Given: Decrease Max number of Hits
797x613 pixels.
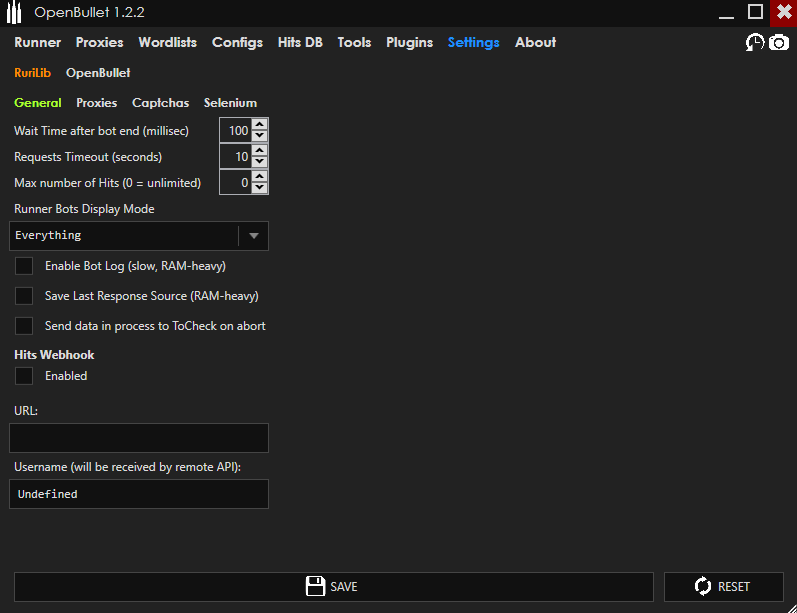Looking at the screenshot, I should pos(260,188).
